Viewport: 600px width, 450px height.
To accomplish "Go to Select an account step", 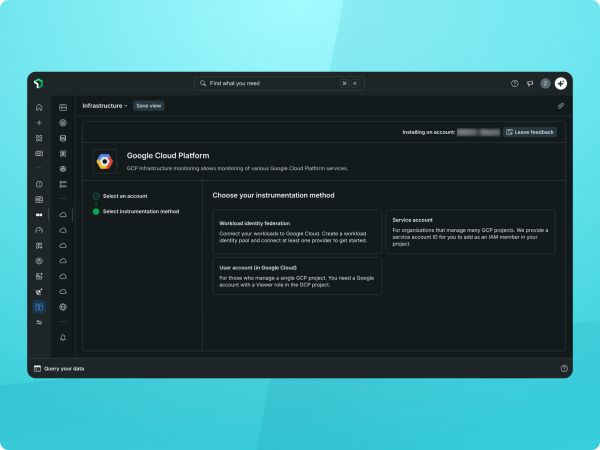I will [x=125, y=196].
